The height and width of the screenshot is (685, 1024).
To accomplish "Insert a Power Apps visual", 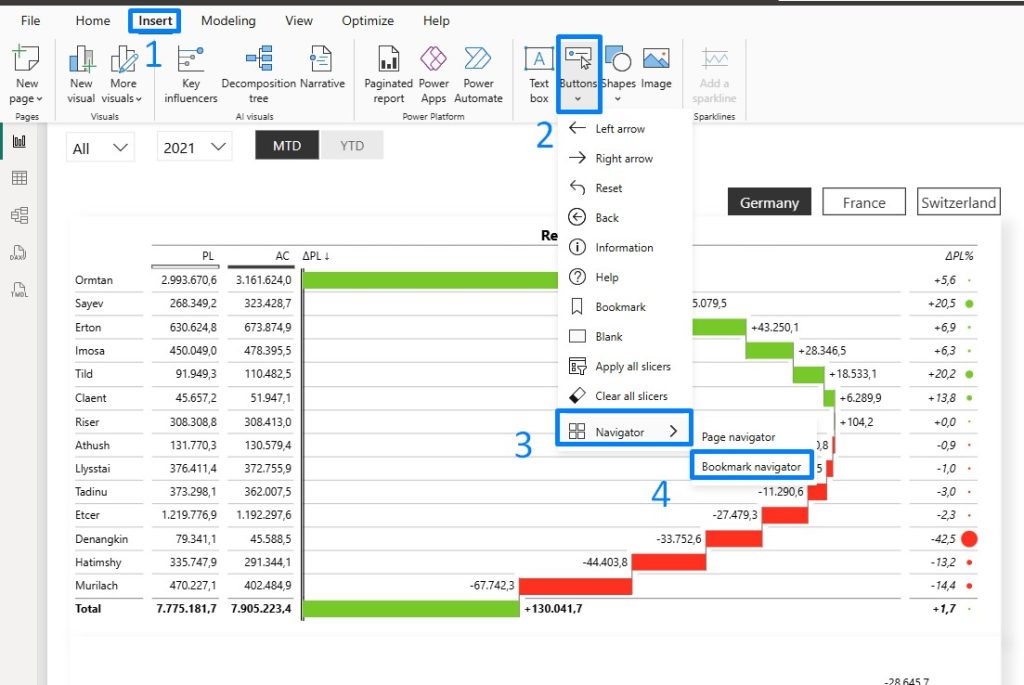I will (434, 74).
